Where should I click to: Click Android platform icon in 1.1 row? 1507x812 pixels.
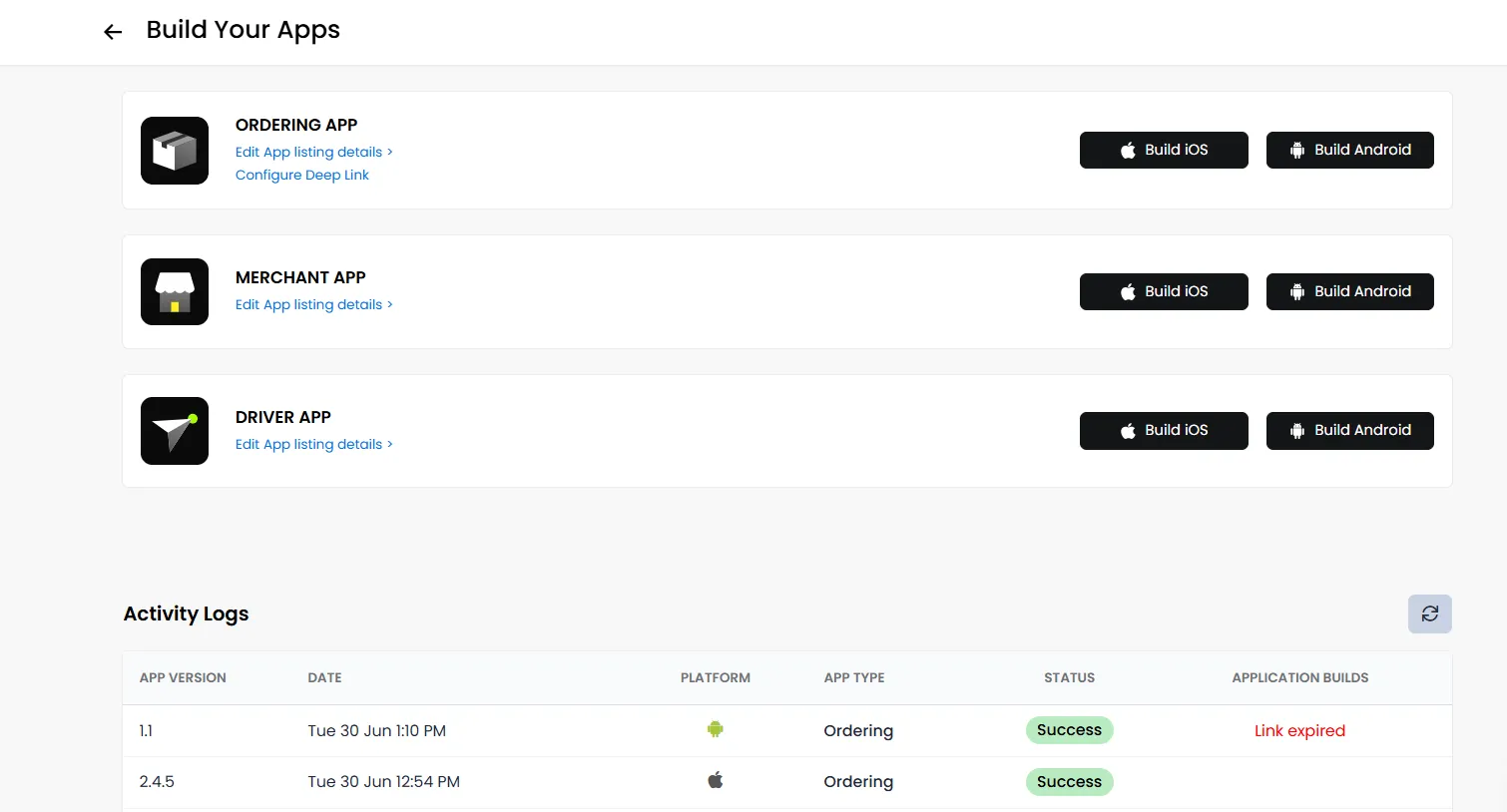click(716, 729)
